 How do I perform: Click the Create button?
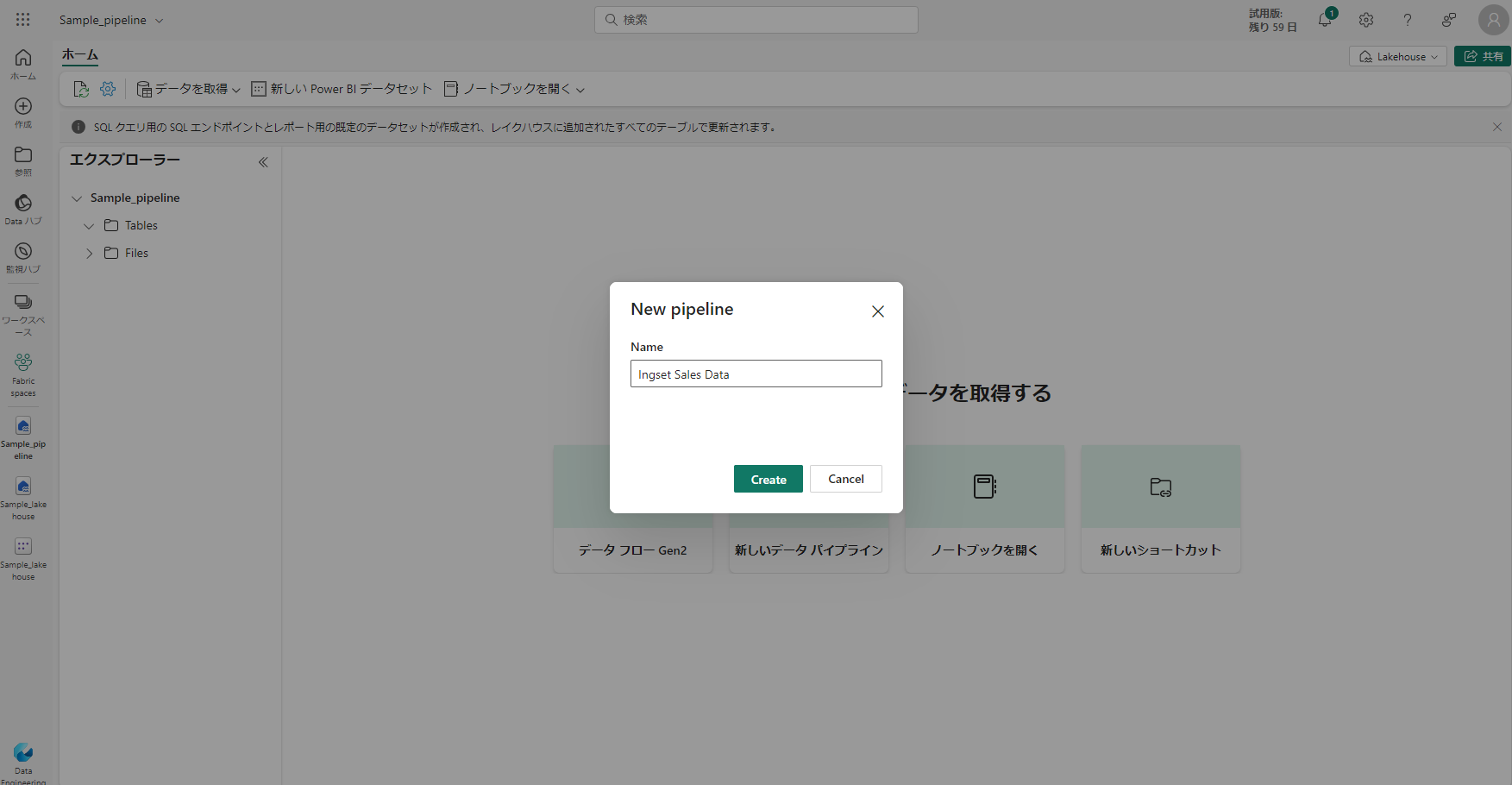769,479
